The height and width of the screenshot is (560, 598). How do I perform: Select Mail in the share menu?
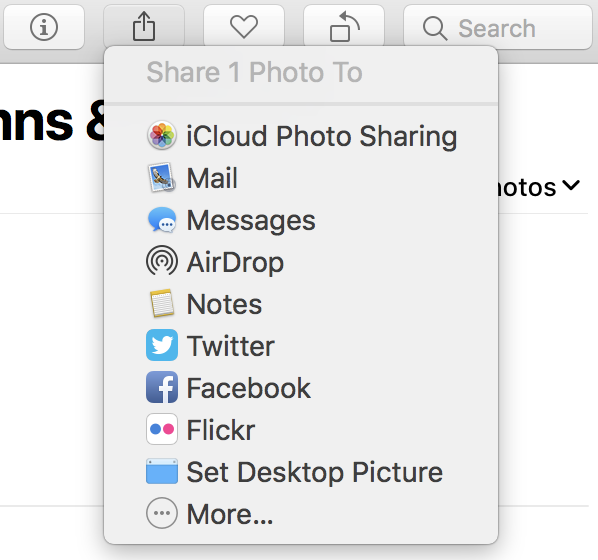(x=301, y=178)
